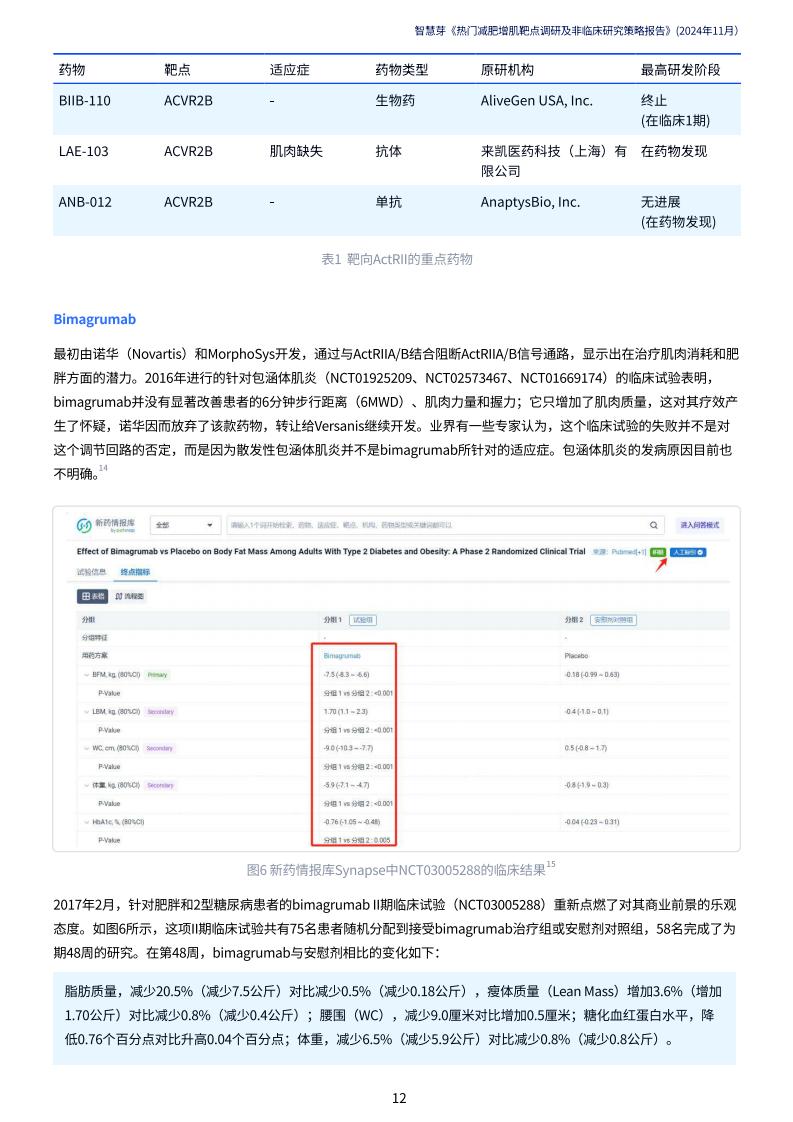Select the 表格 table view button
This screenshot has height=1122, width=793.
(x=93, y=596)
